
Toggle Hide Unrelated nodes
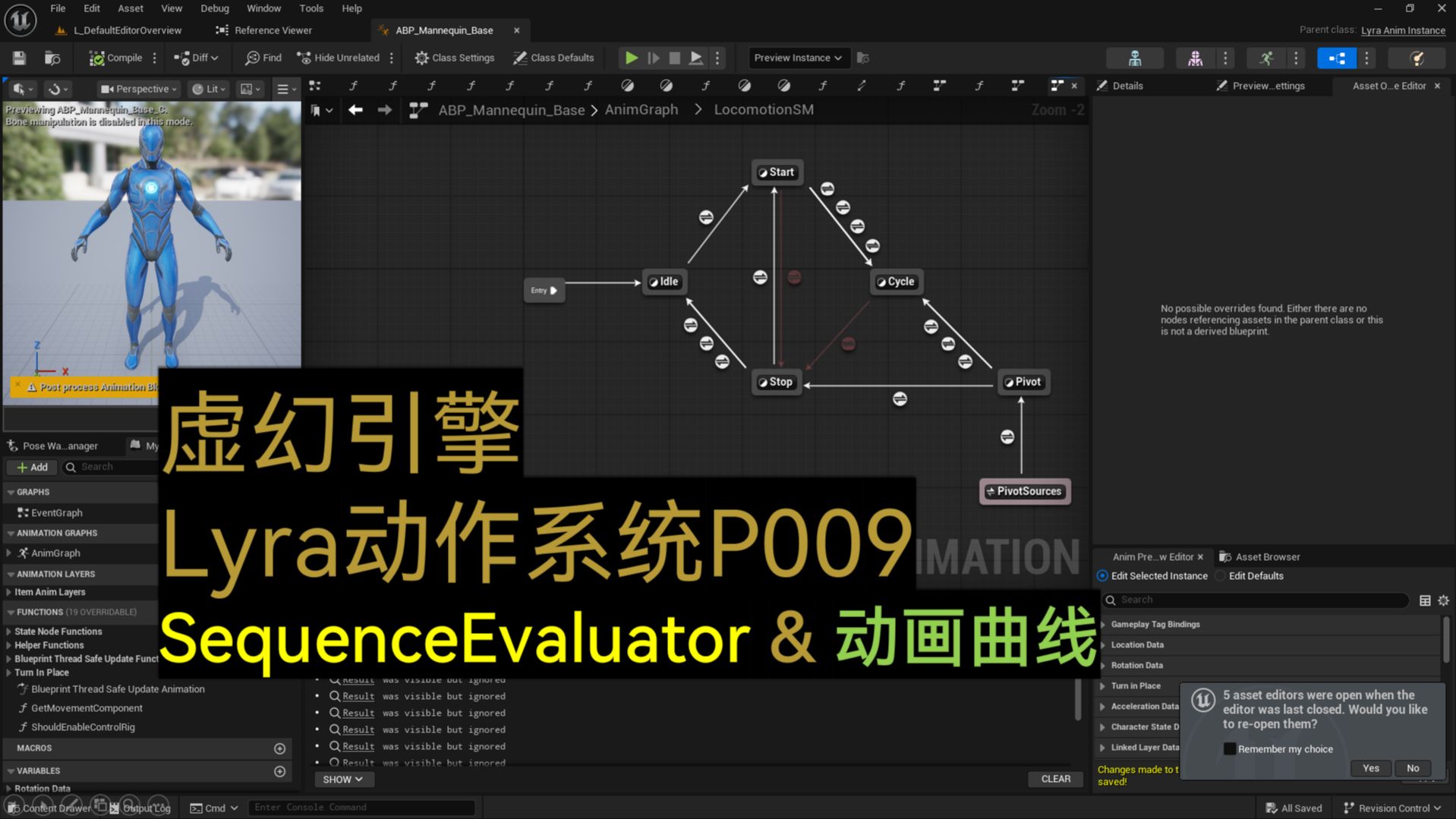coord(339,58)
